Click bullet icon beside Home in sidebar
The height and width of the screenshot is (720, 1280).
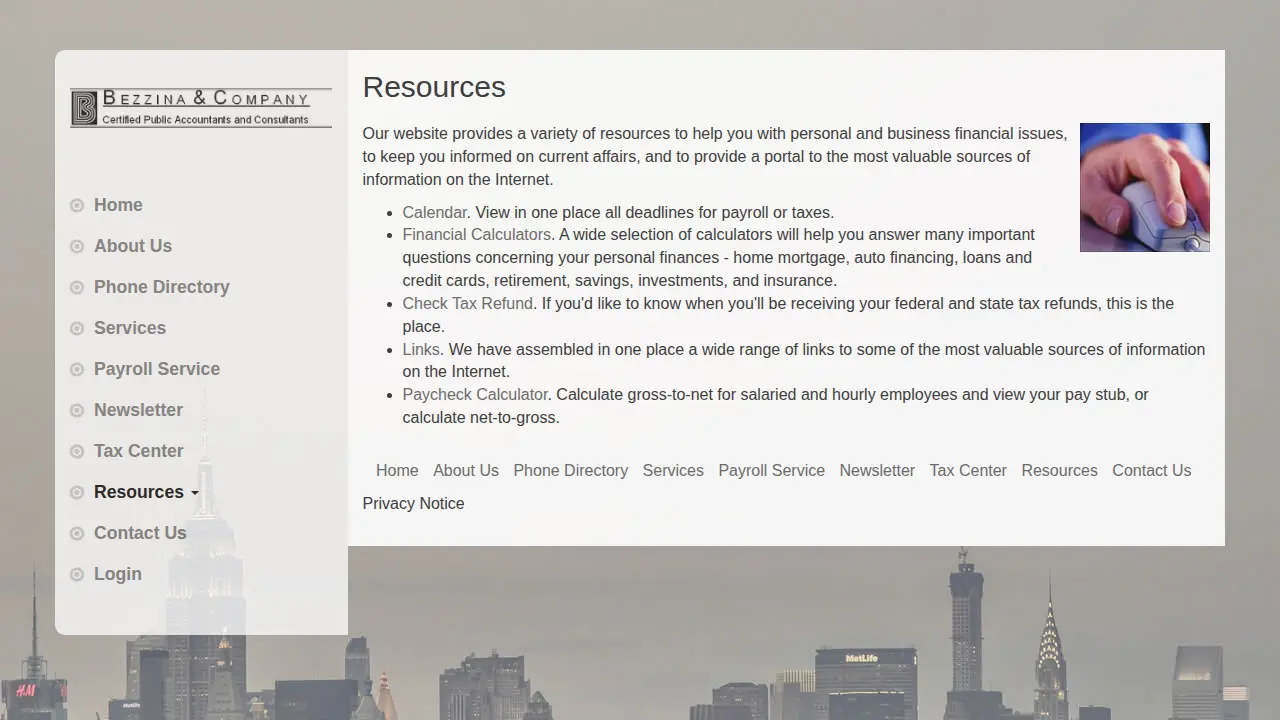pyautogui.click(x=77, y=206)
